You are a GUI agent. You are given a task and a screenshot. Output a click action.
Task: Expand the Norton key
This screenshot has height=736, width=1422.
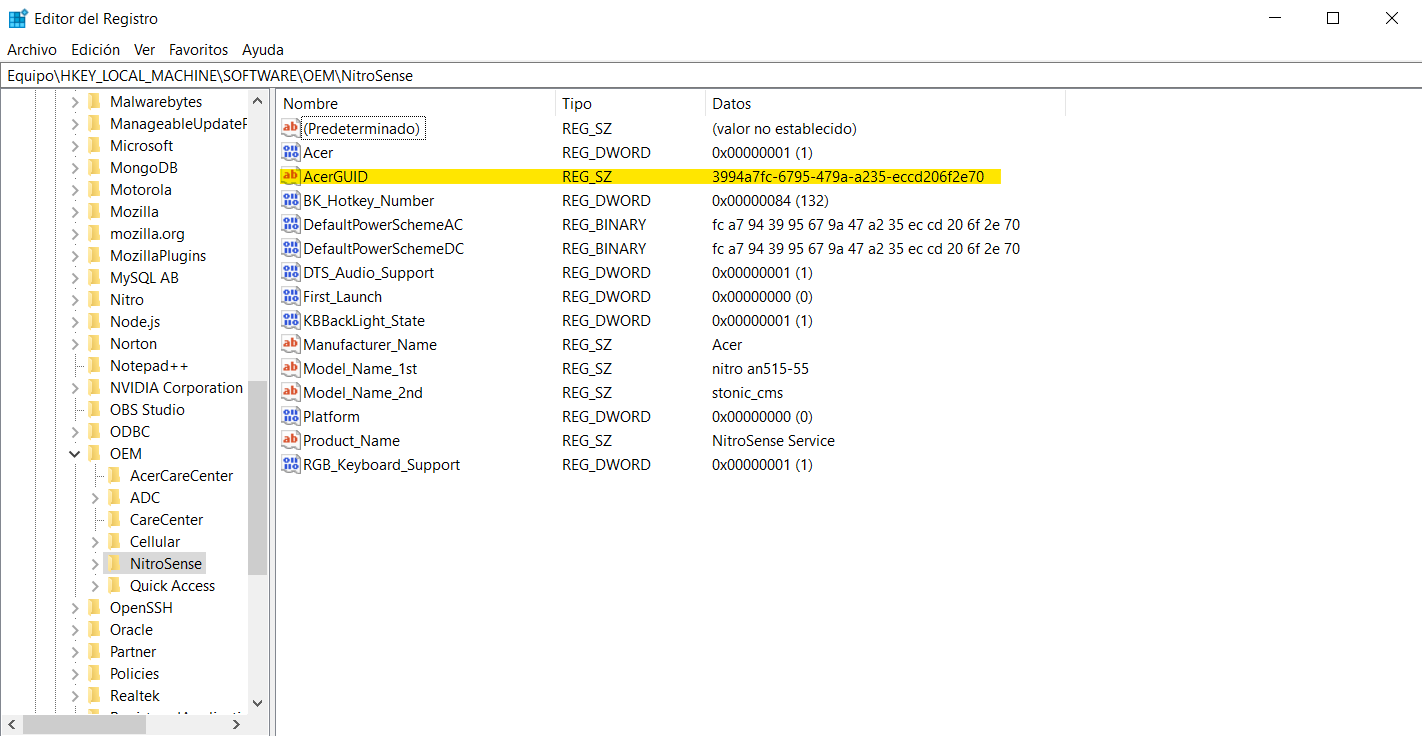[x=75, y=343]
